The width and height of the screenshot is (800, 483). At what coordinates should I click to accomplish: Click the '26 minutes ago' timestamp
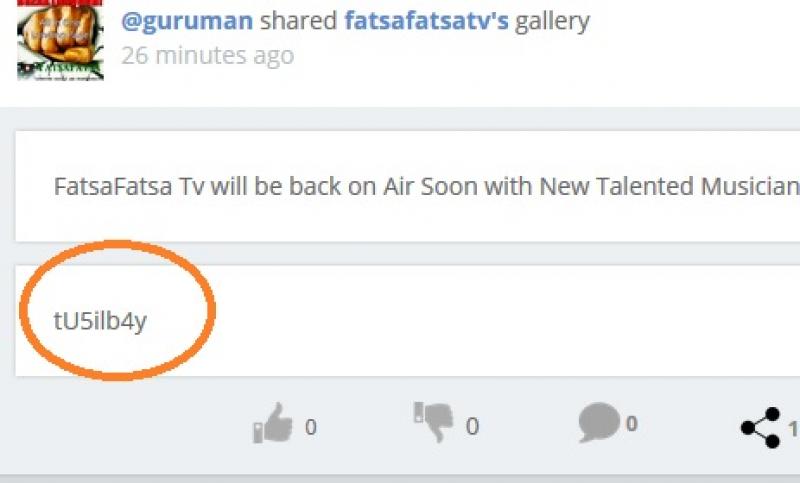click(208, 55)
